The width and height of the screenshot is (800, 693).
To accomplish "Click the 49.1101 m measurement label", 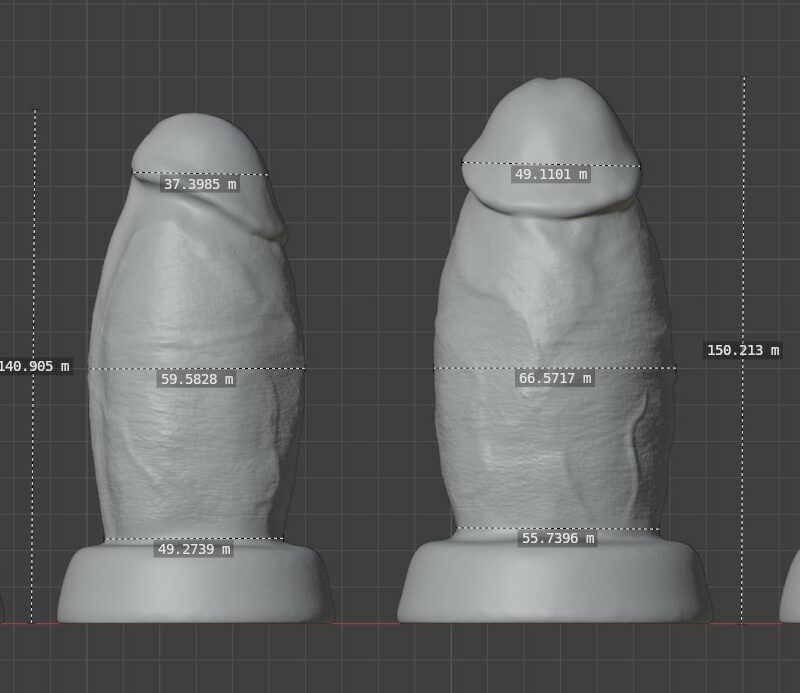I will click(550, 175).
